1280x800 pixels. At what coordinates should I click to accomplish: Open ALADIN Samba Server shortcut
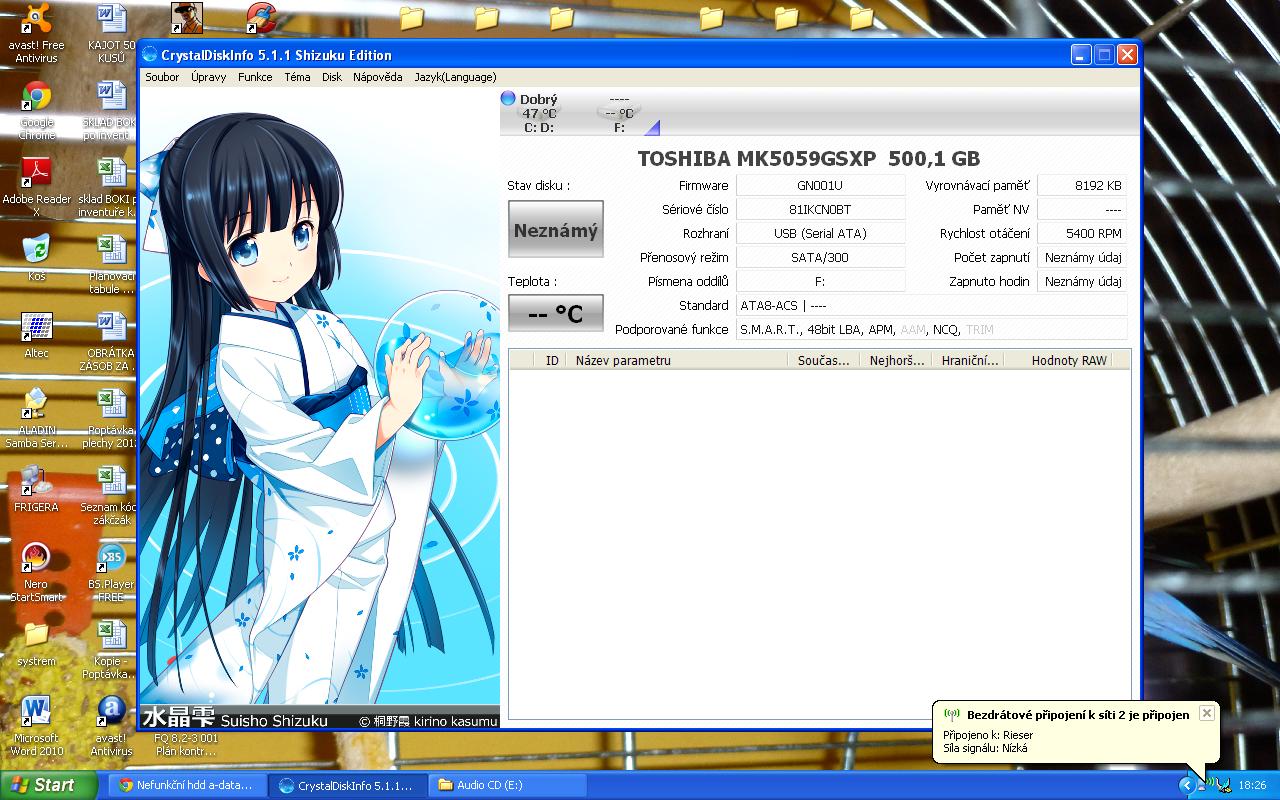pyautogui.click(x=36, y=418)
